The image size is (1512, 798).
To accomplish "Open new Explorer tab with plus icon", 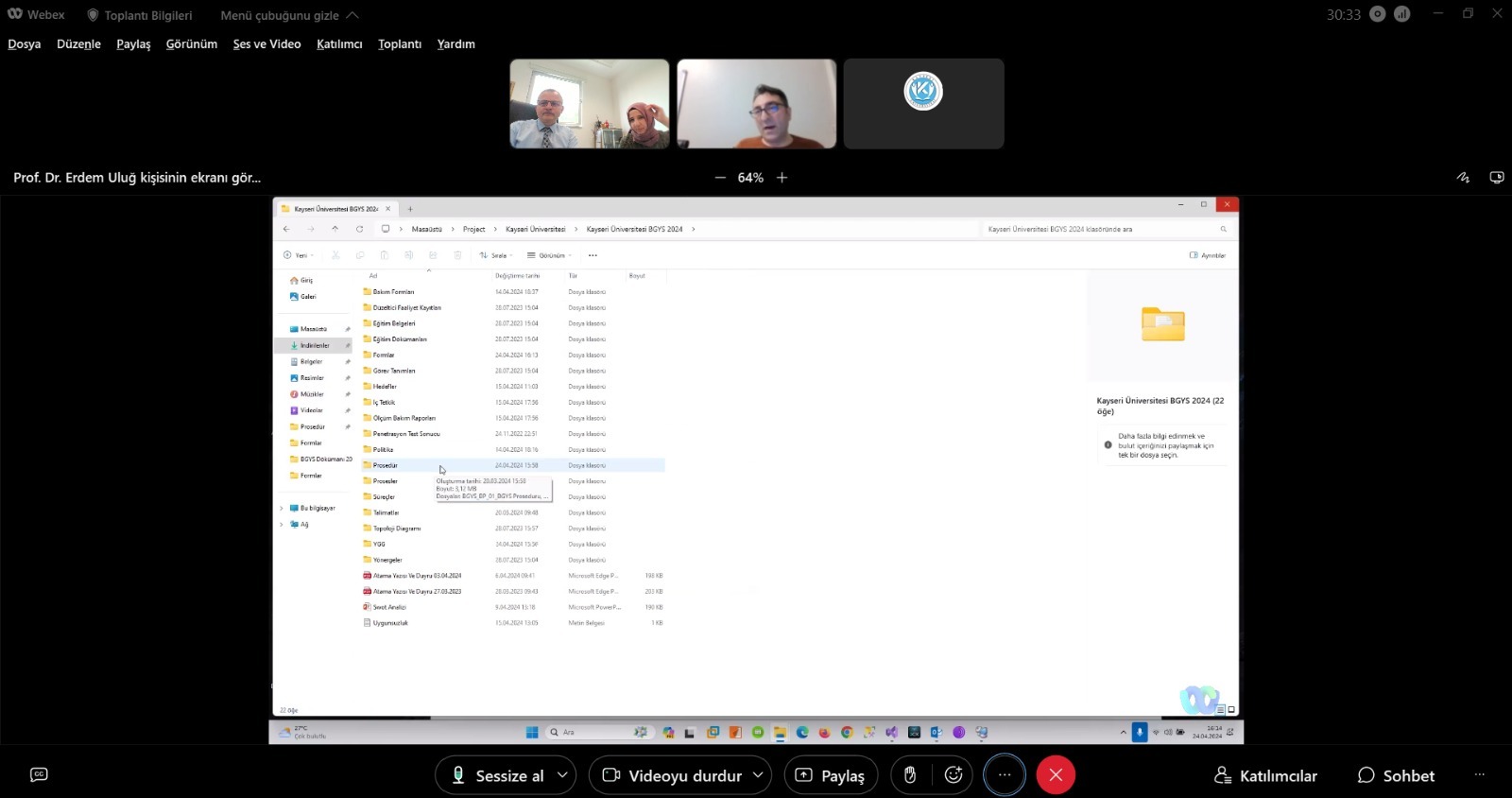I will [410, 209].
